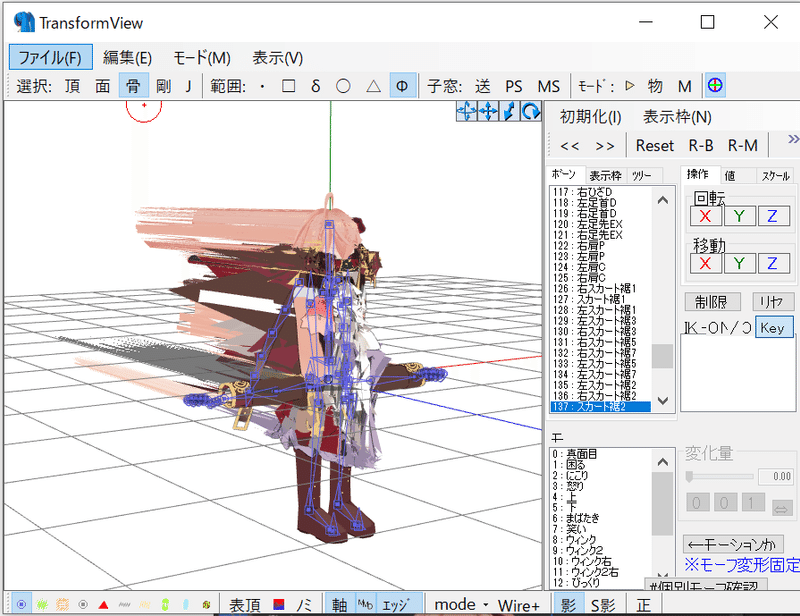The image size is (800, 616).
Task: Toggle the colored axis gizmo icon in toolbar
Action: point(715,85)
